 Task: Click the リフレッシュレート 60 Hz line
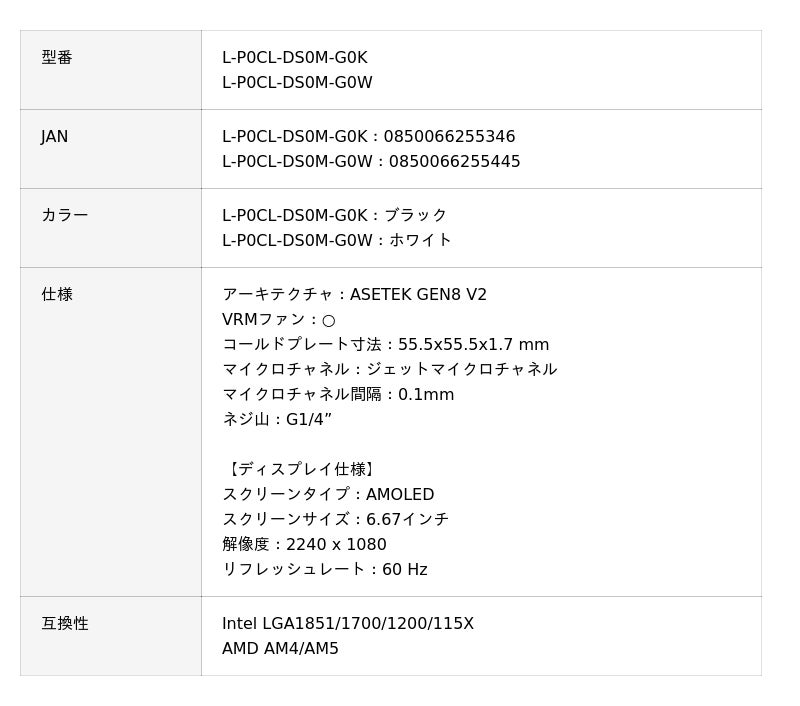tap(325, 570)
